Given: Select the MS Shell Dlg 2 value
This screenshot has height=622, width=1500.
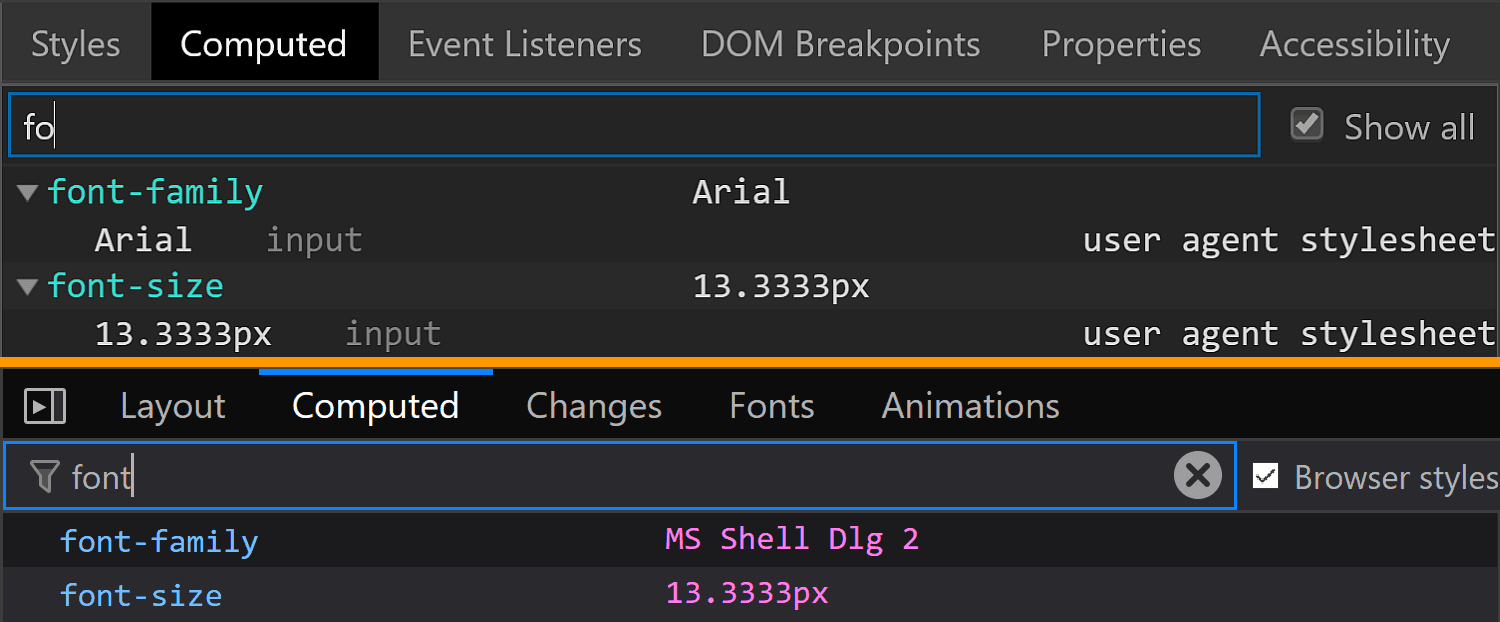Looking at the screenshot, I should pyautogui.click(x=792, y=540).
